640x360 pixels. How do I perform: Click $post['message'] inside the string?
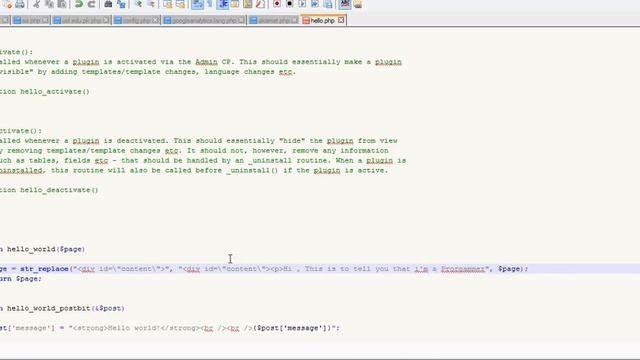tap(295, 328)
